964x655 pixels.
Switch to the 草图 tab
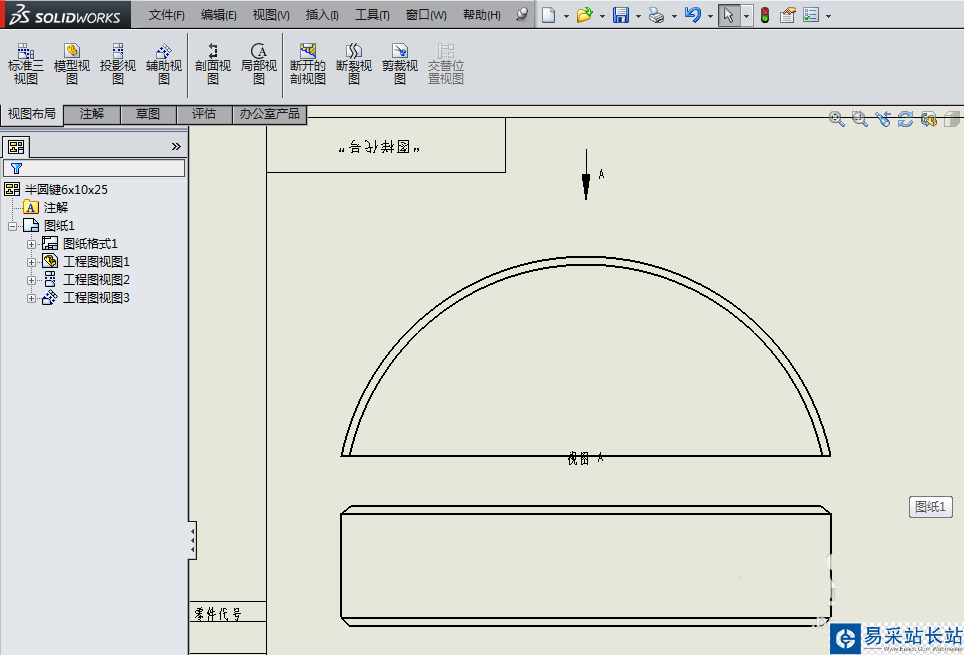(148, 114)
